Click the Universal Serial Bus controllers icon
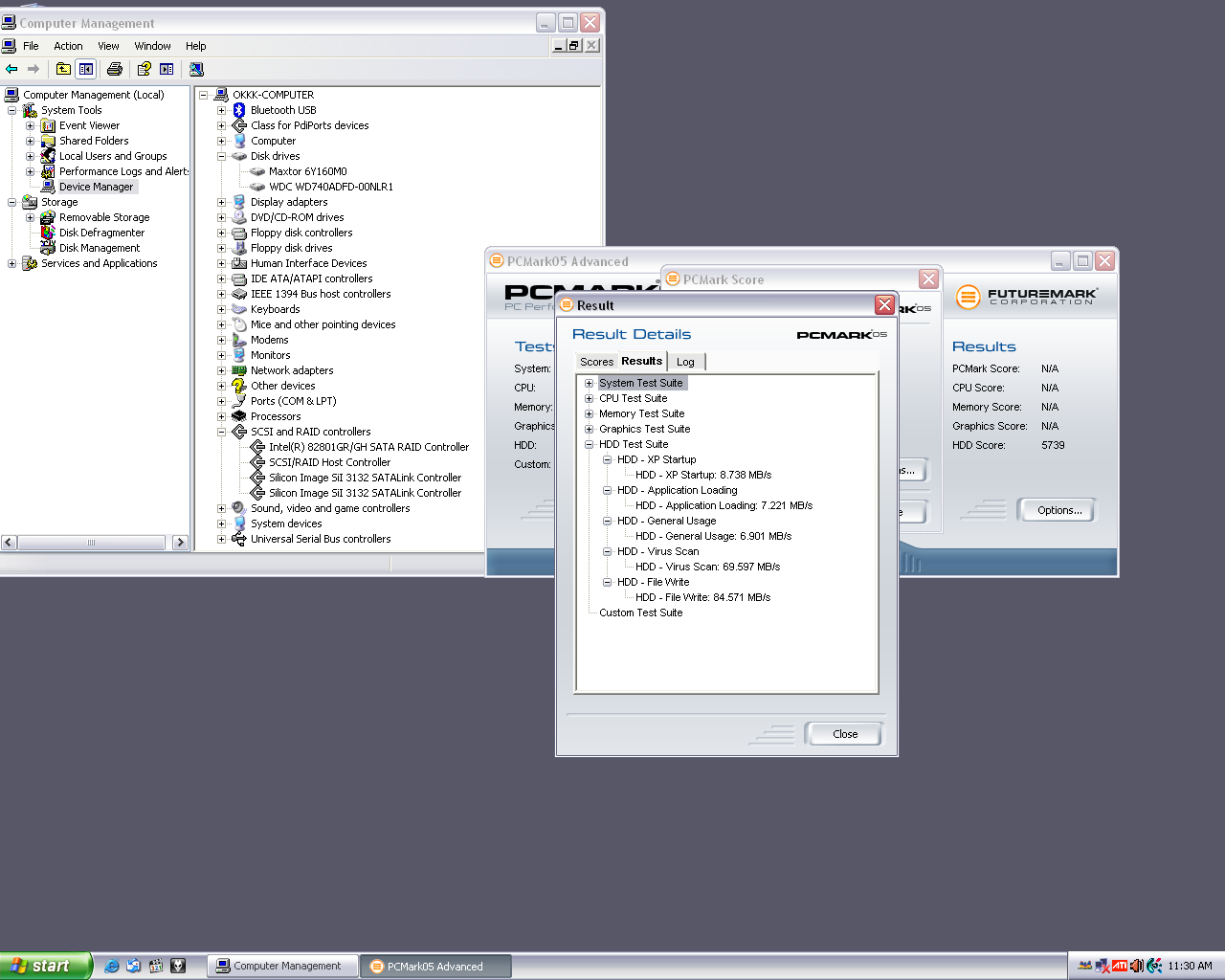 (x=239, y=539)
